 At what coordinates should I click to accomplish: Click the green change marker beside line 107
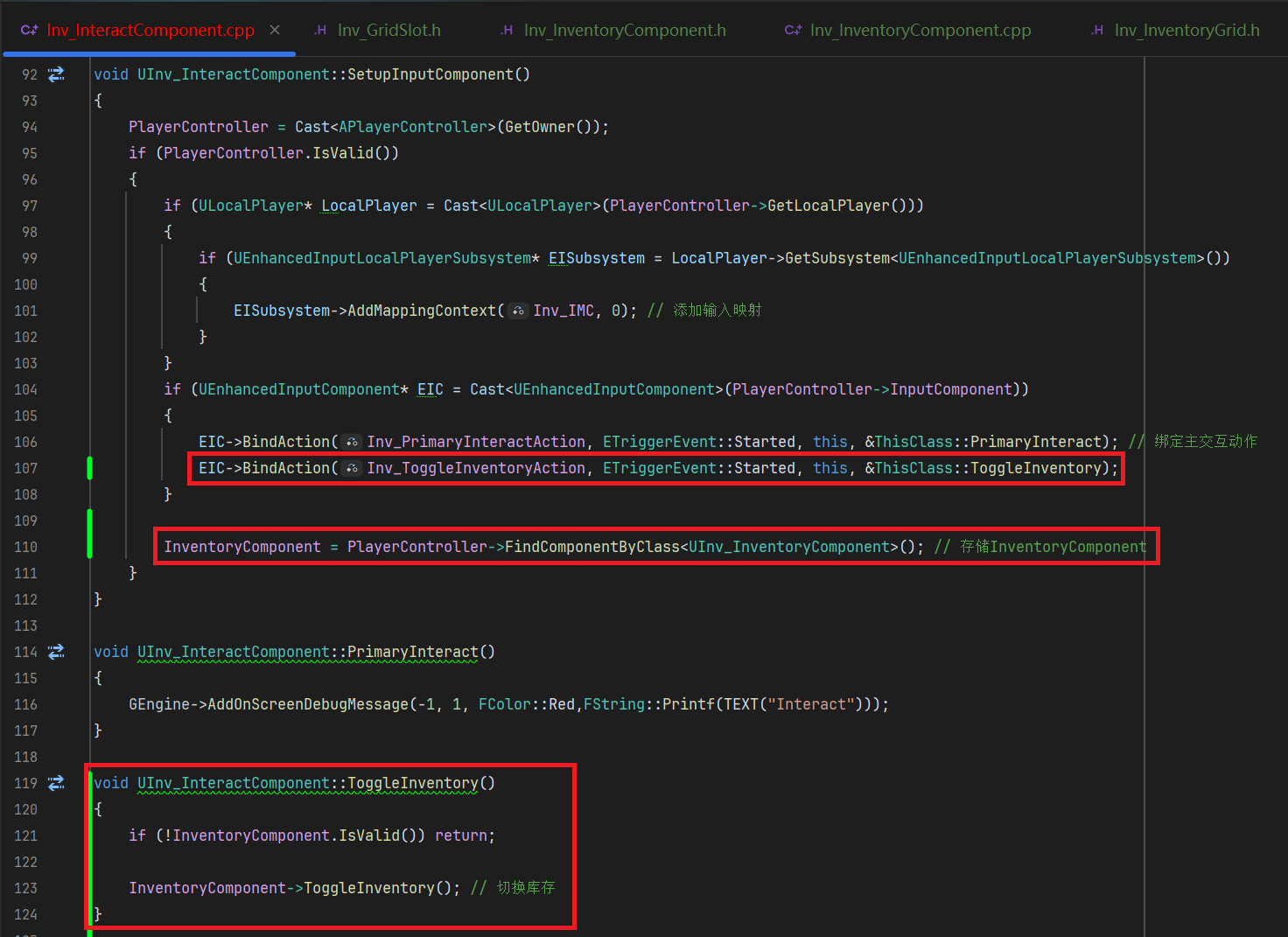coord(89,468)
